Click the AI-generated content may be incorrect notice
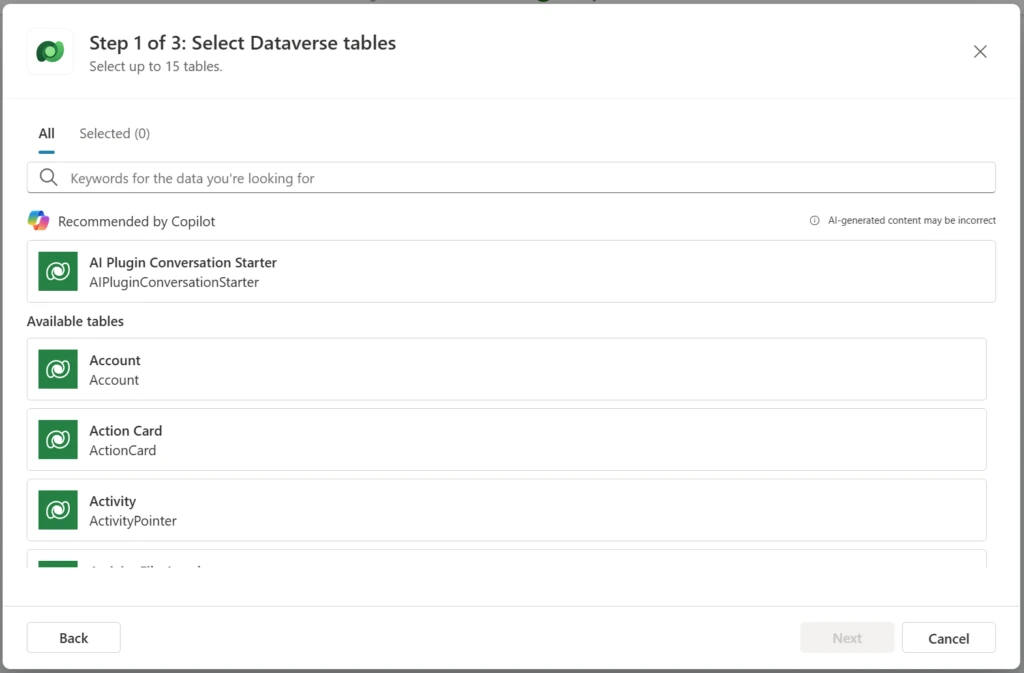This screenshot has height=673, width=1024. (911, 220)
